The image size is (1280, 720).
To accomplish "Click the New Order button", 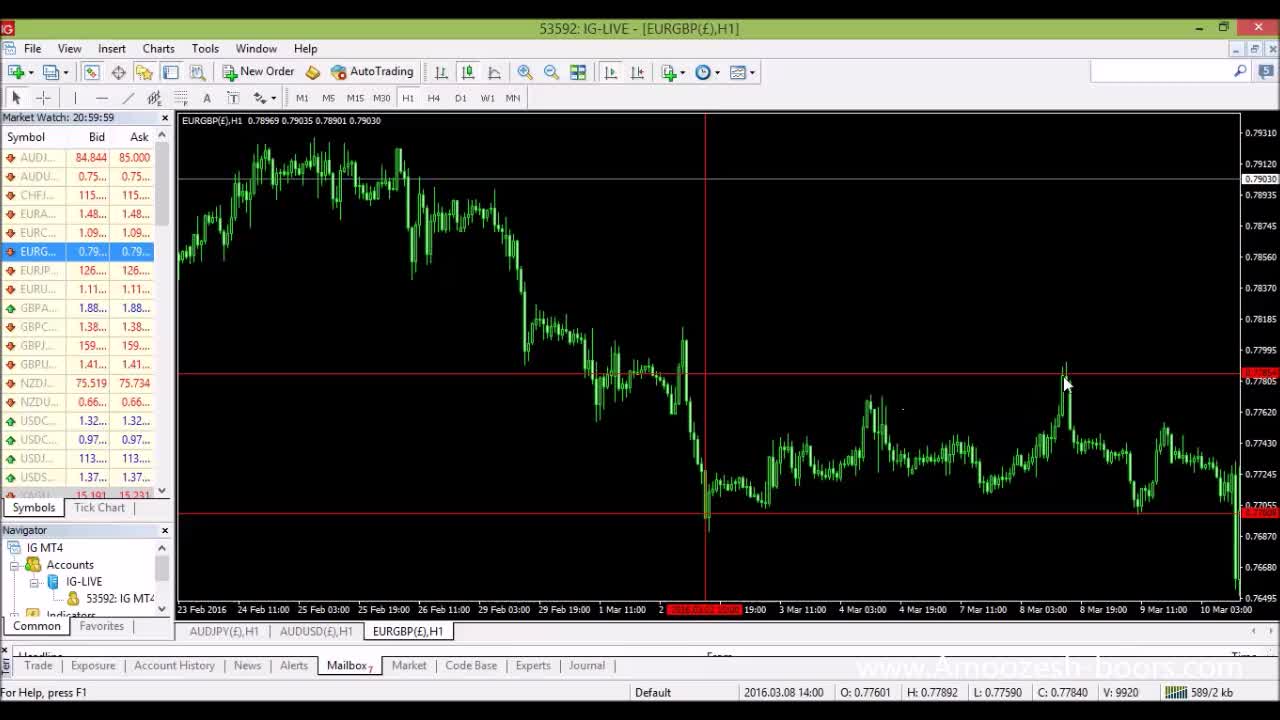I will [258, 72].
